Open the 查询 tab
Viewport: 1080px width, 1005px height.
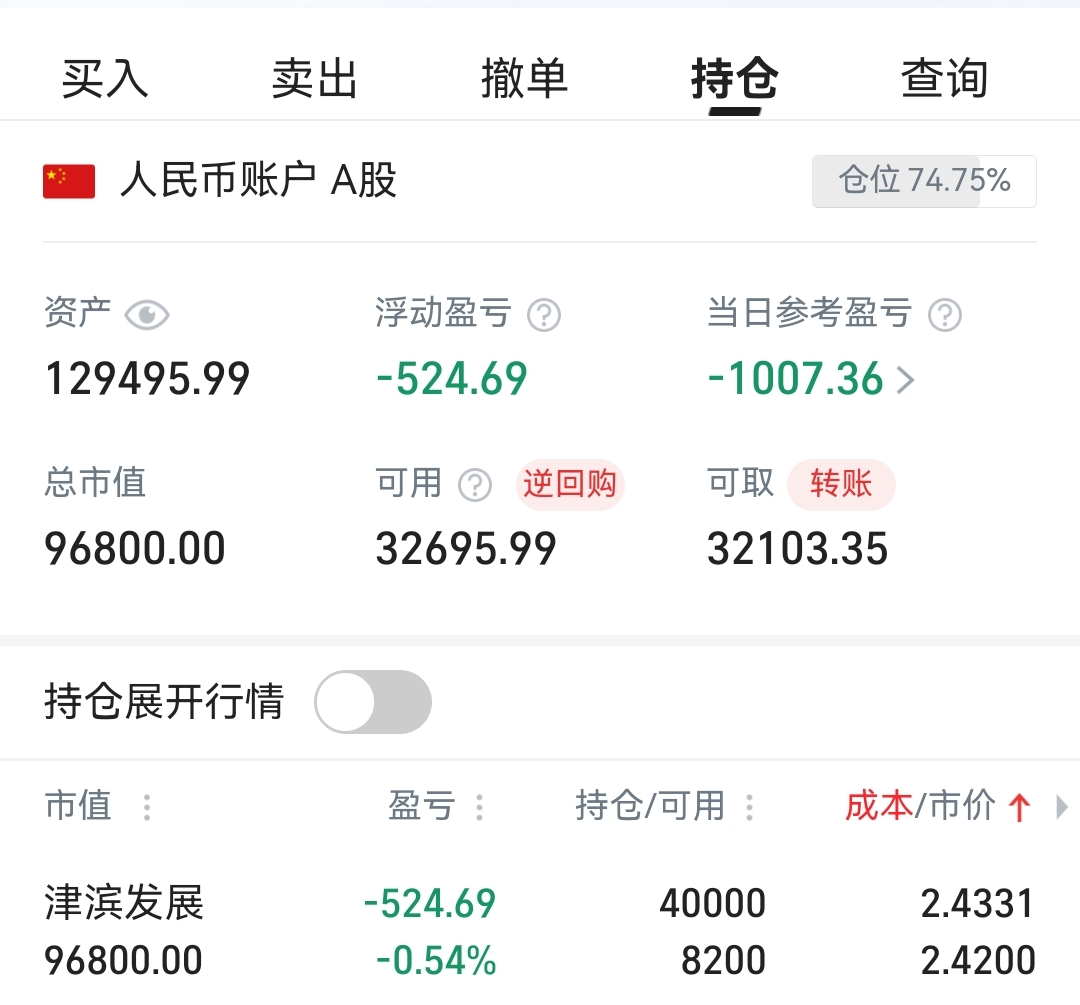coord(945,79)
